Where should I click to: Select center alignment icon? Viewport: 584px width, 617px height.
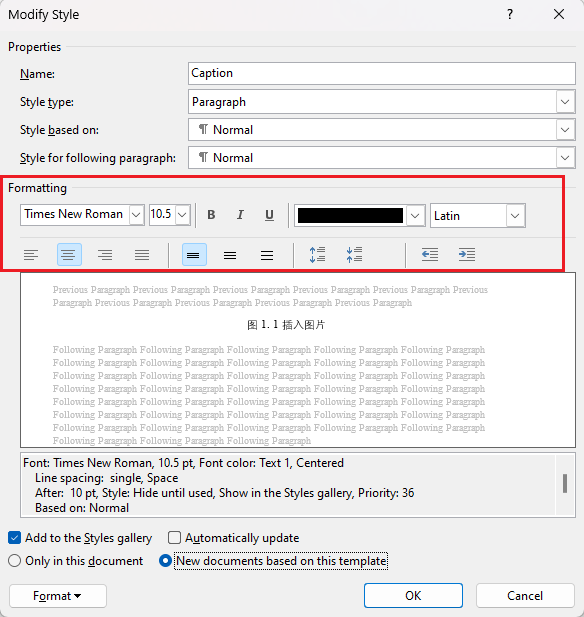tap(69, 255)
